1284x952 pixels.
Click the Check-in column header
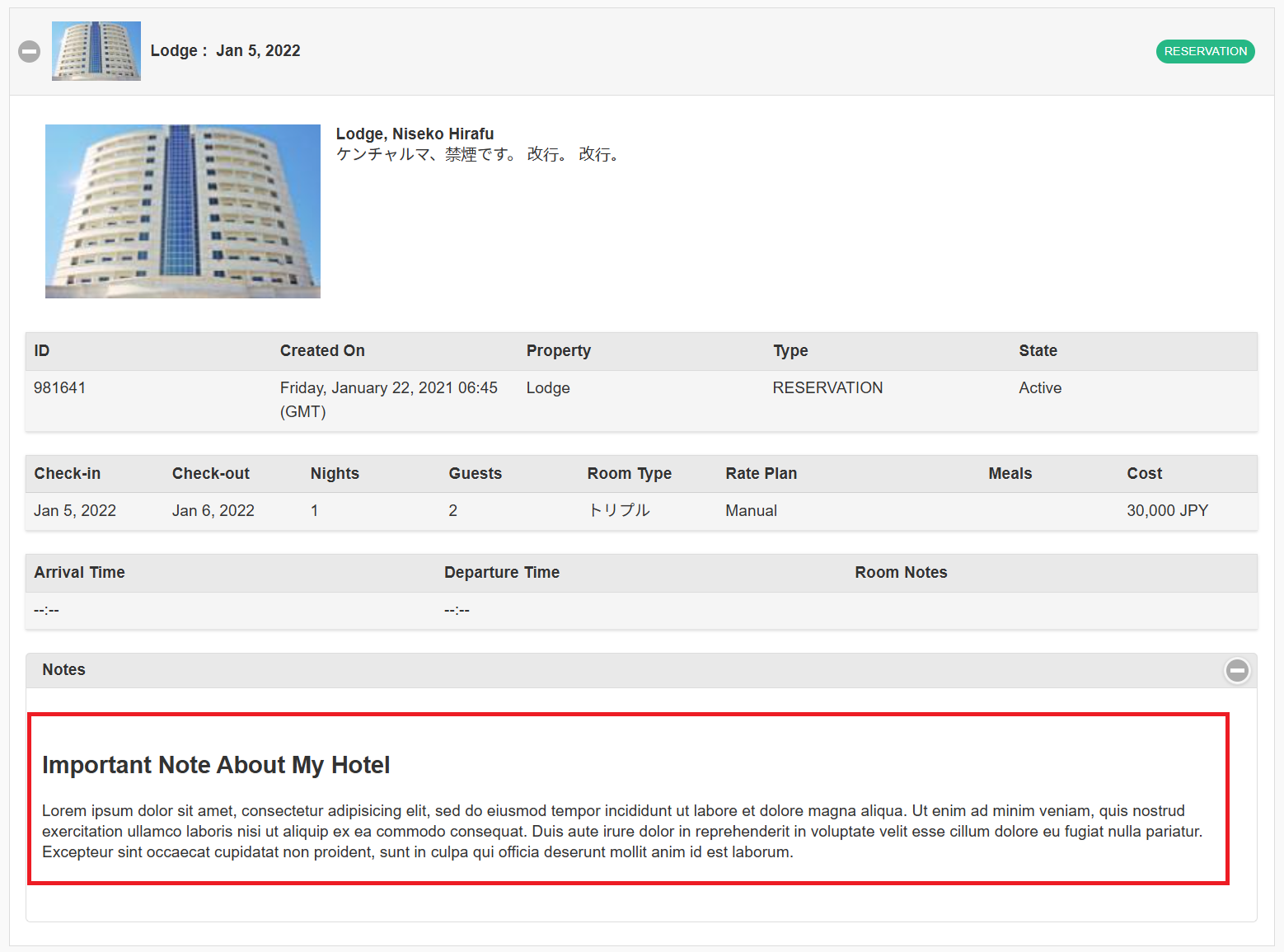68,474
